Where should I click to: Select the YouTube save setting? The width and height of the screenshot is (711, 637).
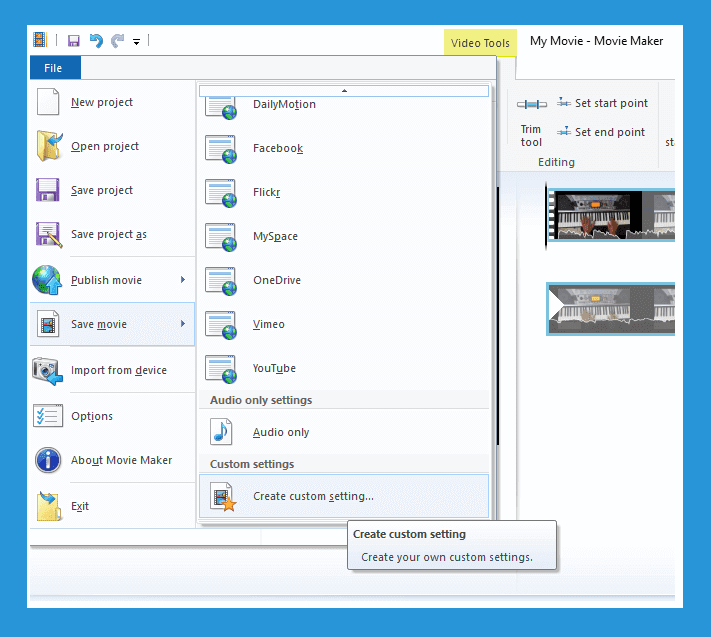click(x=344, y=368)
